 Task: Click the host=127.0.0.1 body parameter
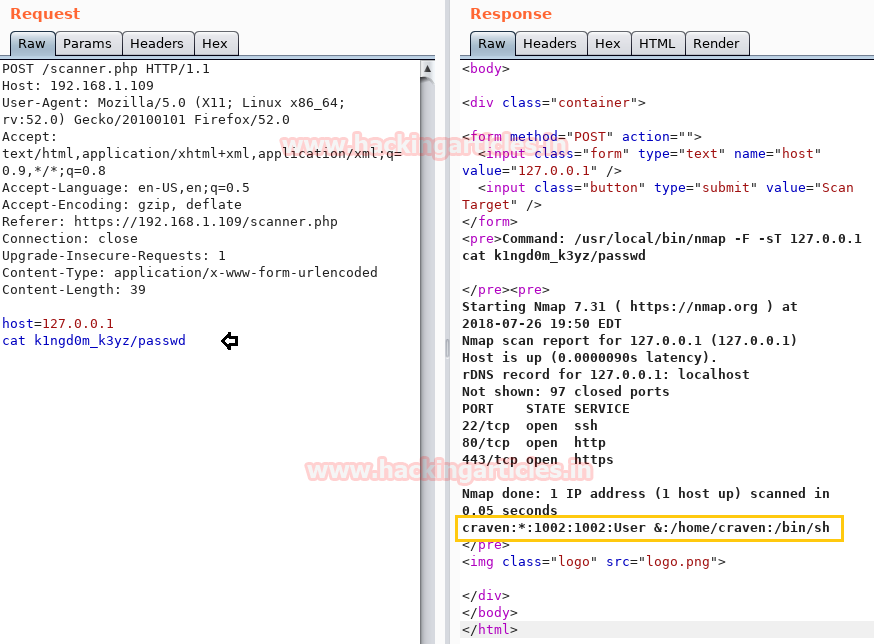pos(58,324)
